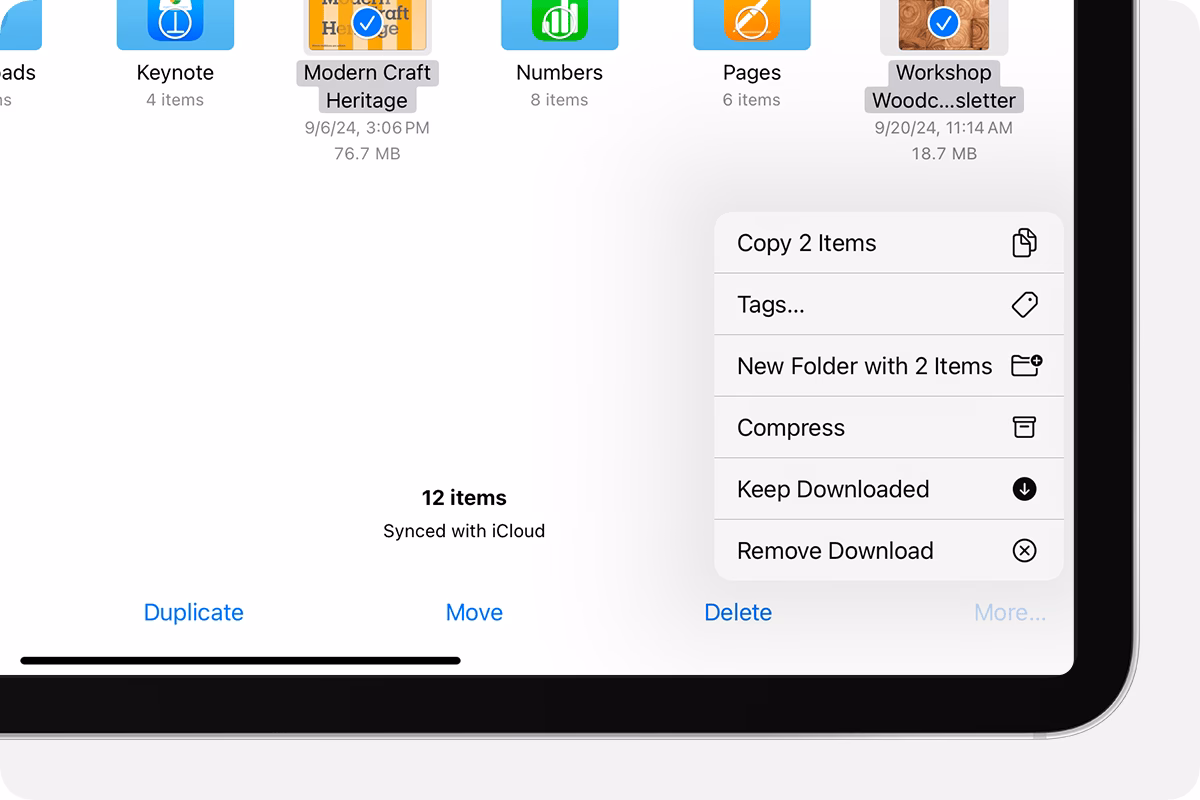
Task: Click the 9/20/24, 11:14 AM date
Action: point(943,128)
